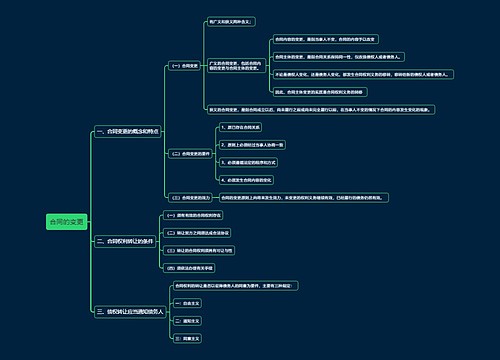Image resolution: width=500 pixels, height=360 pixels.
Task: Select node 一、合同变更的概念和特点
Action: (x=128, y=131)
